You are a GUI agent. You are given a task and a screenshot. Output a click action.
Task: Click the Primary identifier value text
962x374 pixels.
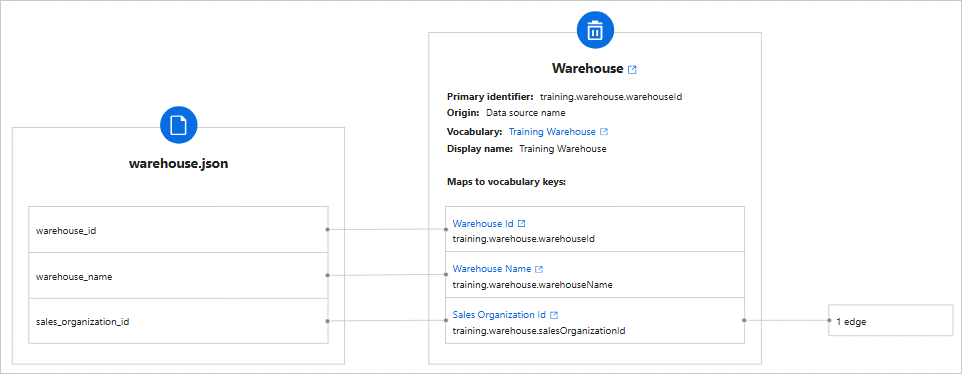click(x=611, y=97)
